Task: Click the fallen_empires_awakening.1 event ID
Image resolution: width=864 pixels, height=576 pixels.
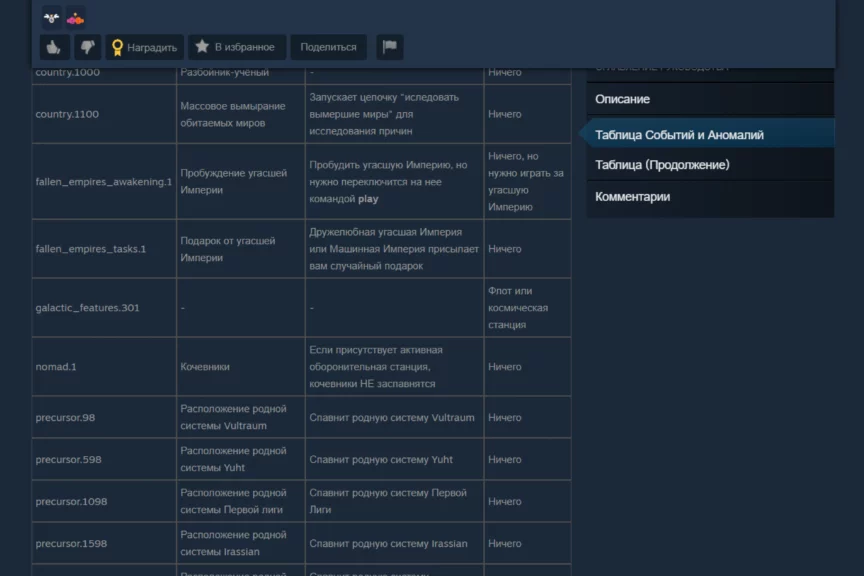Action: click(x=103, y=182)
